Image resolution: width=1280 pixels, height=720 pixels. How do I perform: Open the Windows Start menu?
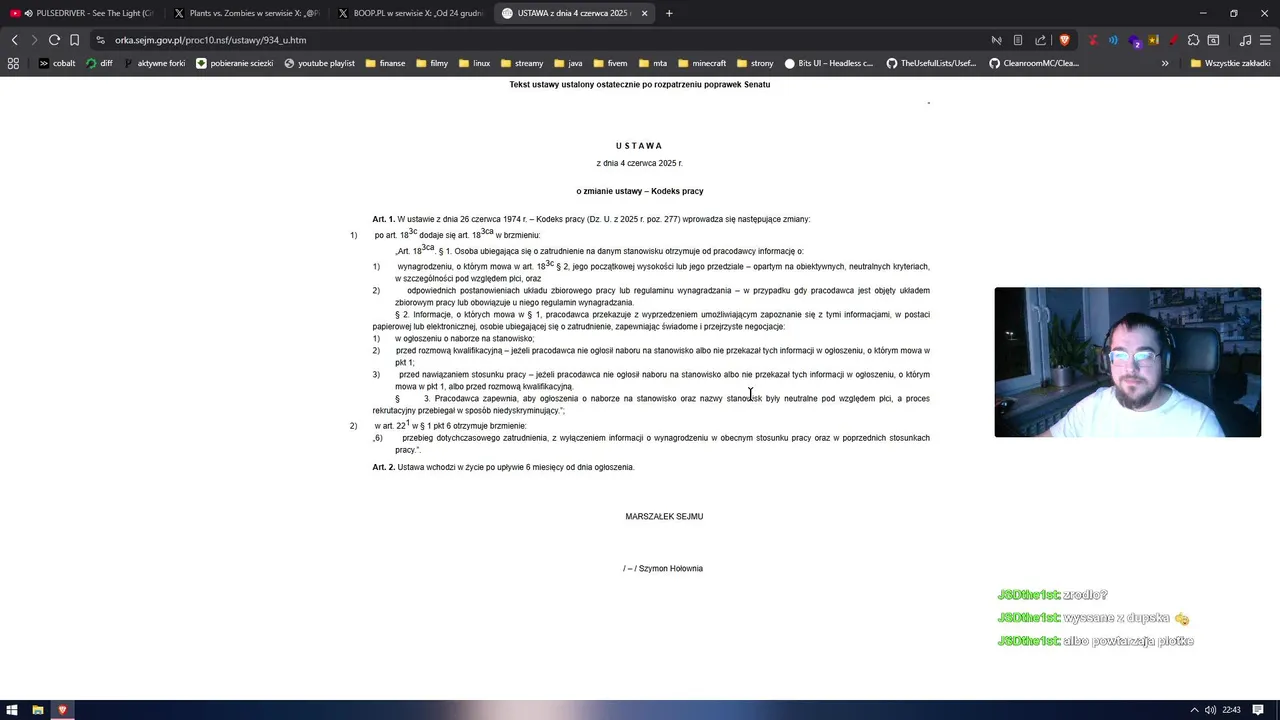tap(13, 710)
